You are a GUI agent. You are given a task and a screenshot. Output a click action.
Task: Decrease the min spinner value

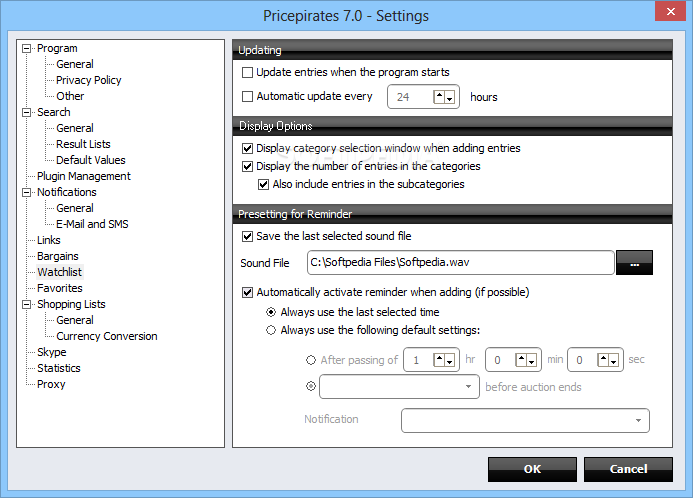coord(532,360)
